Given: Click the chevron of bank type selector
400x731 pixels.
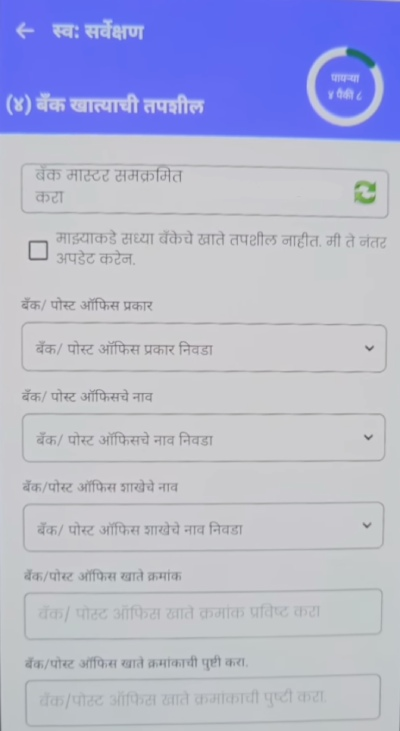Looking at the screenshot, I should pyautogui.click(x=369, y=348).
